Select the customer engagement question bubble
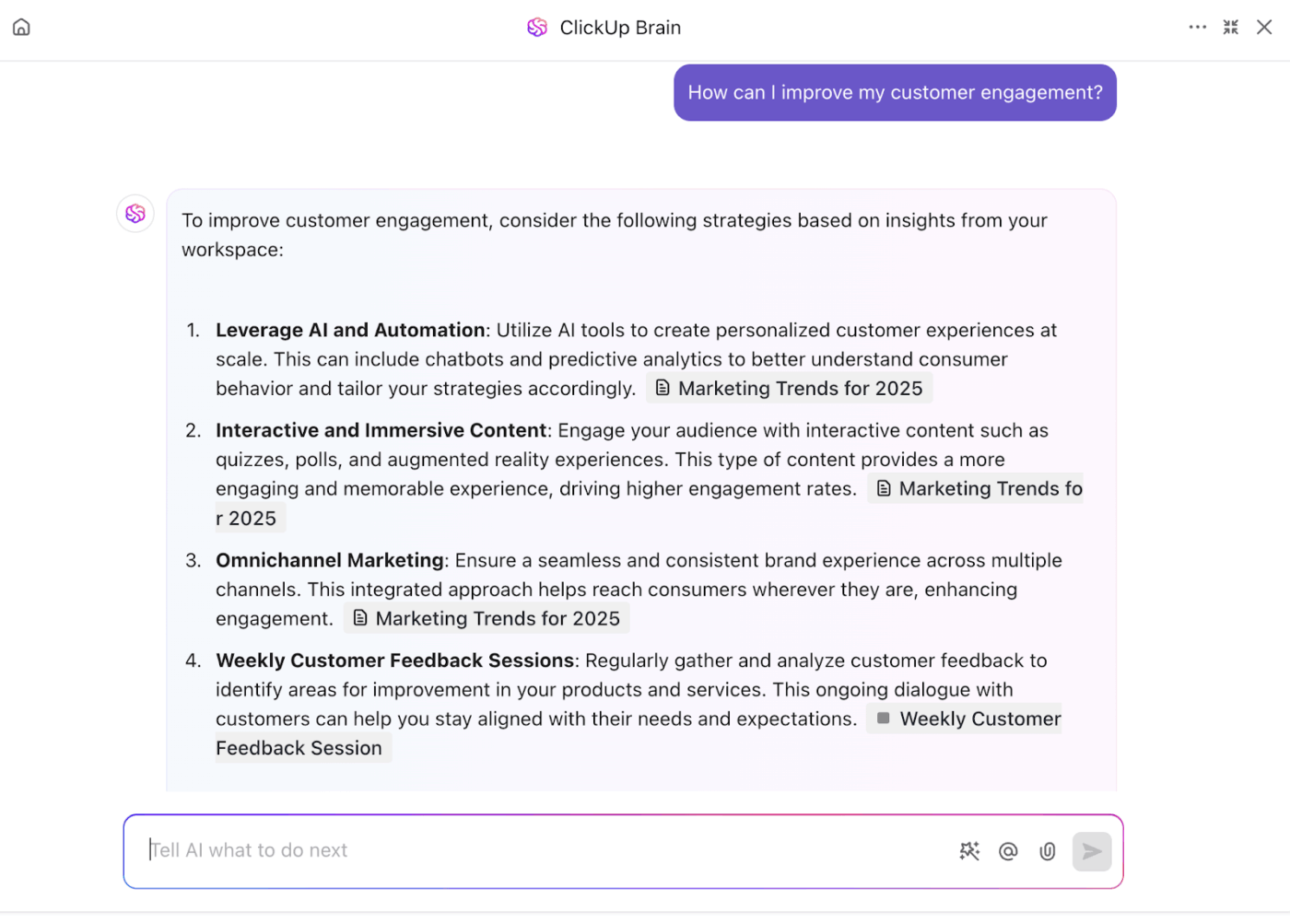Viewport: 1290px width, 924px height. pos(895,92)
